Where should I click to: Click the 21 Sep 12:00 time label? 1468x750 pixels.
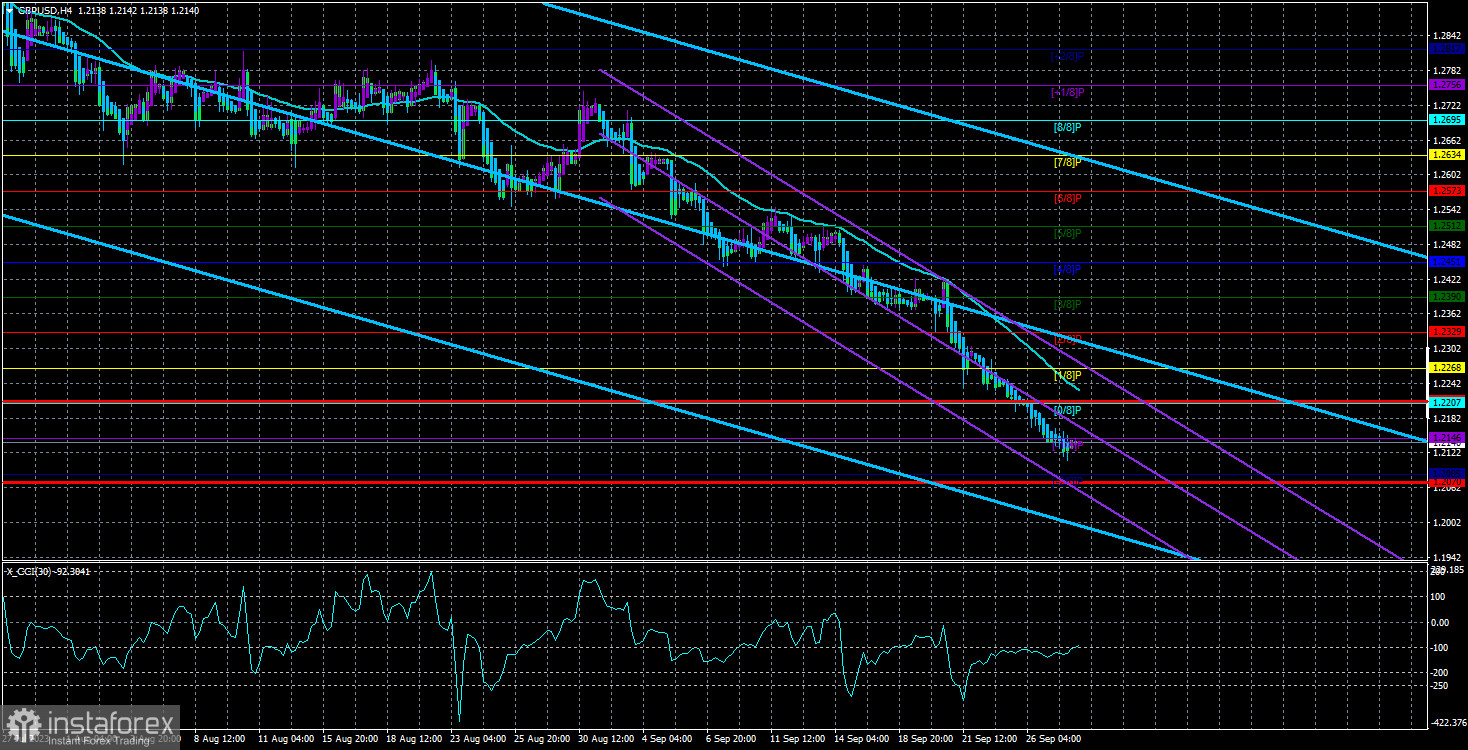pyautogui.click(x=991, y=740)
